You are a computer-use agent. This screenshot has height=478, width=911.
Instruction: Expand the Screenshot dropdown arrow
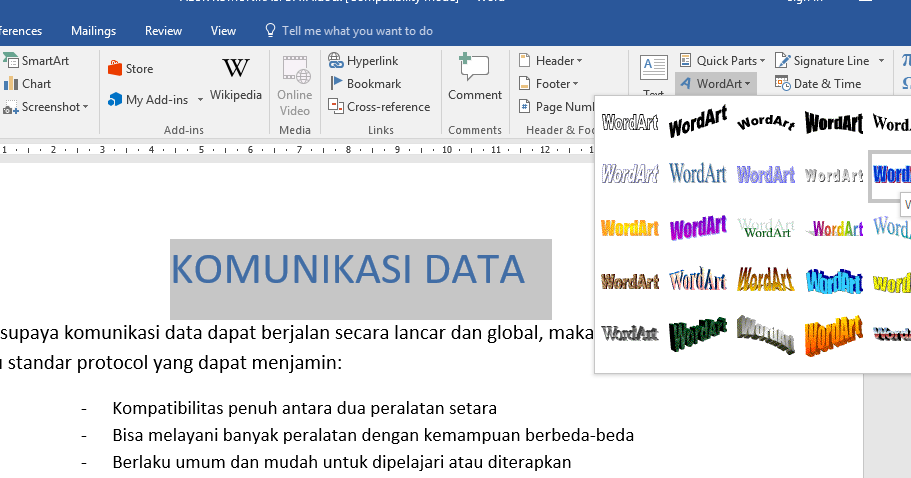(x=85, y=107)
